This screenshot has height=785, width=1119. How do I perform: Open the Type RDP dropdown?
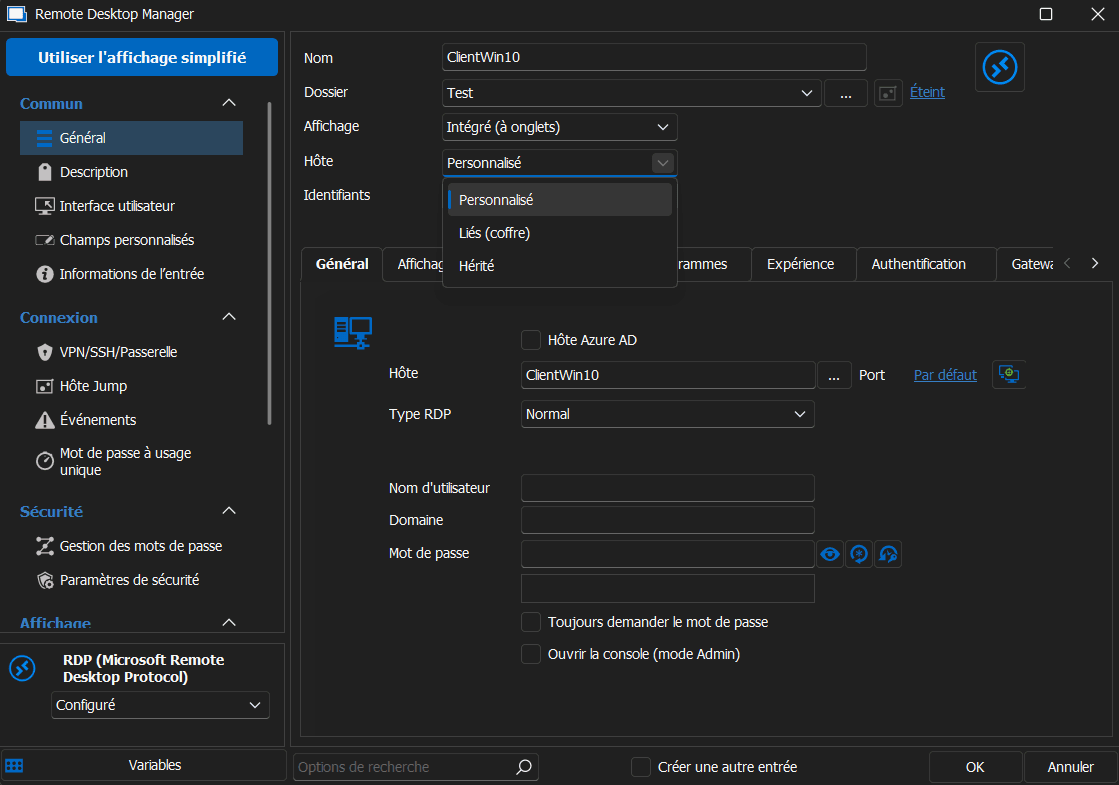click(x=668, y=414)
